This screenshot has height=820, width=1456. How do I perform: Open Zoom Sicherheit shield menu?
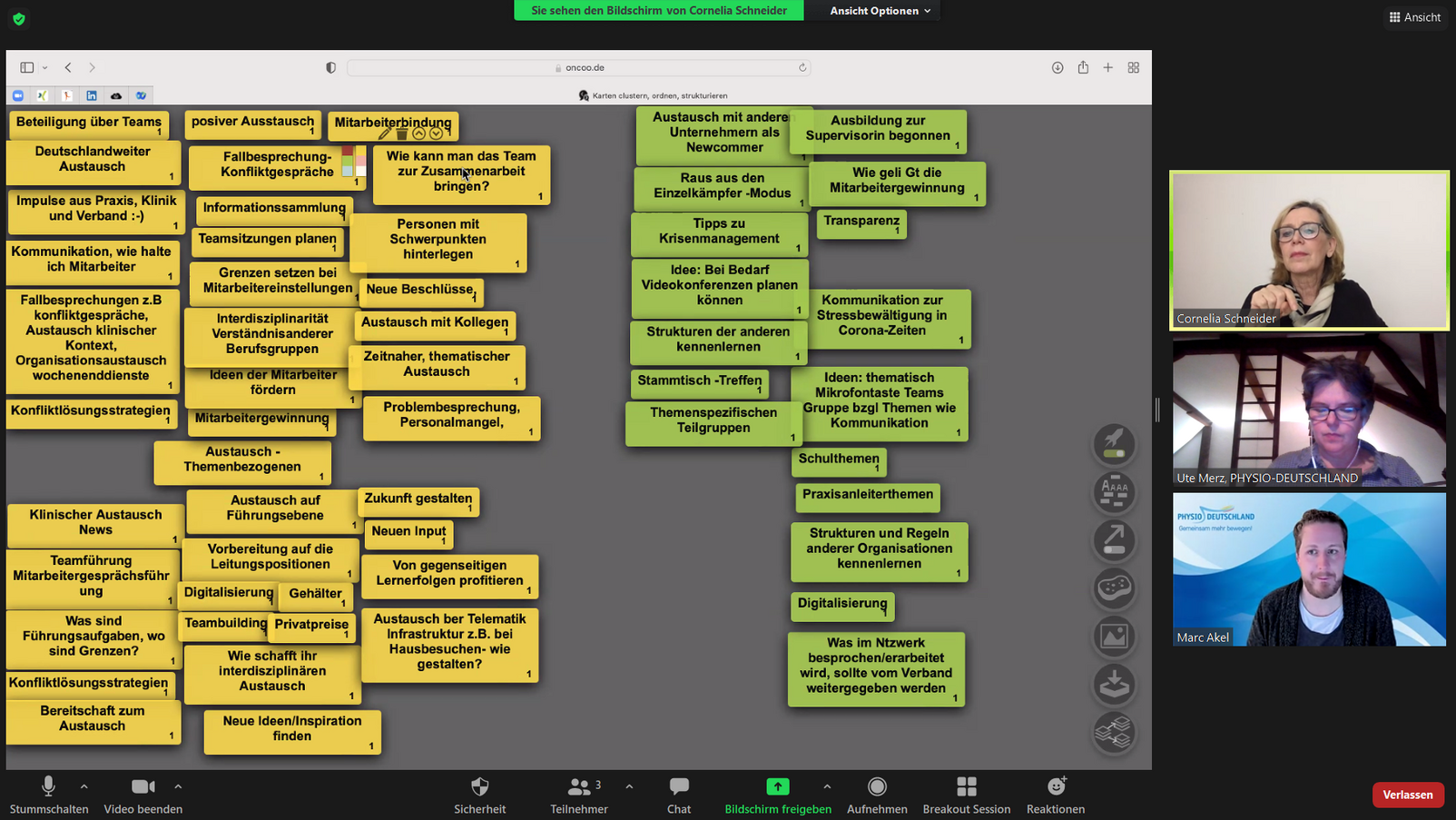pyautogui.click(x=479, y=794)
